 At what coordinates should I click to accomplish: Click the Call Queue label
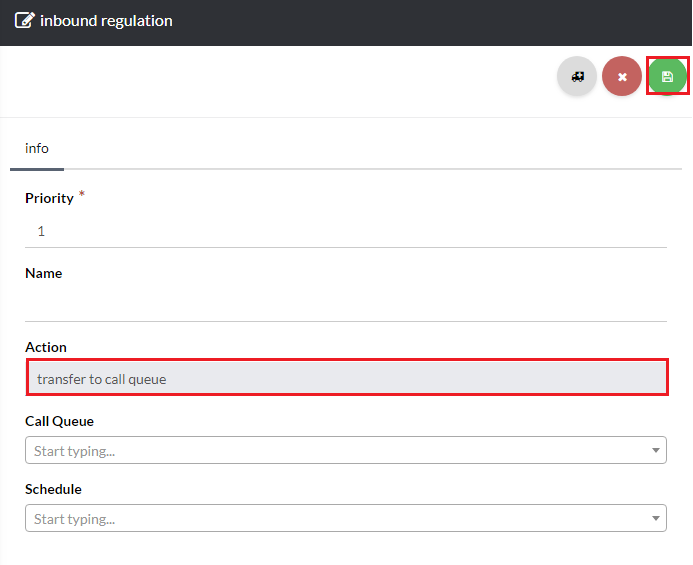pyautogui.click(x=59, y=421)
